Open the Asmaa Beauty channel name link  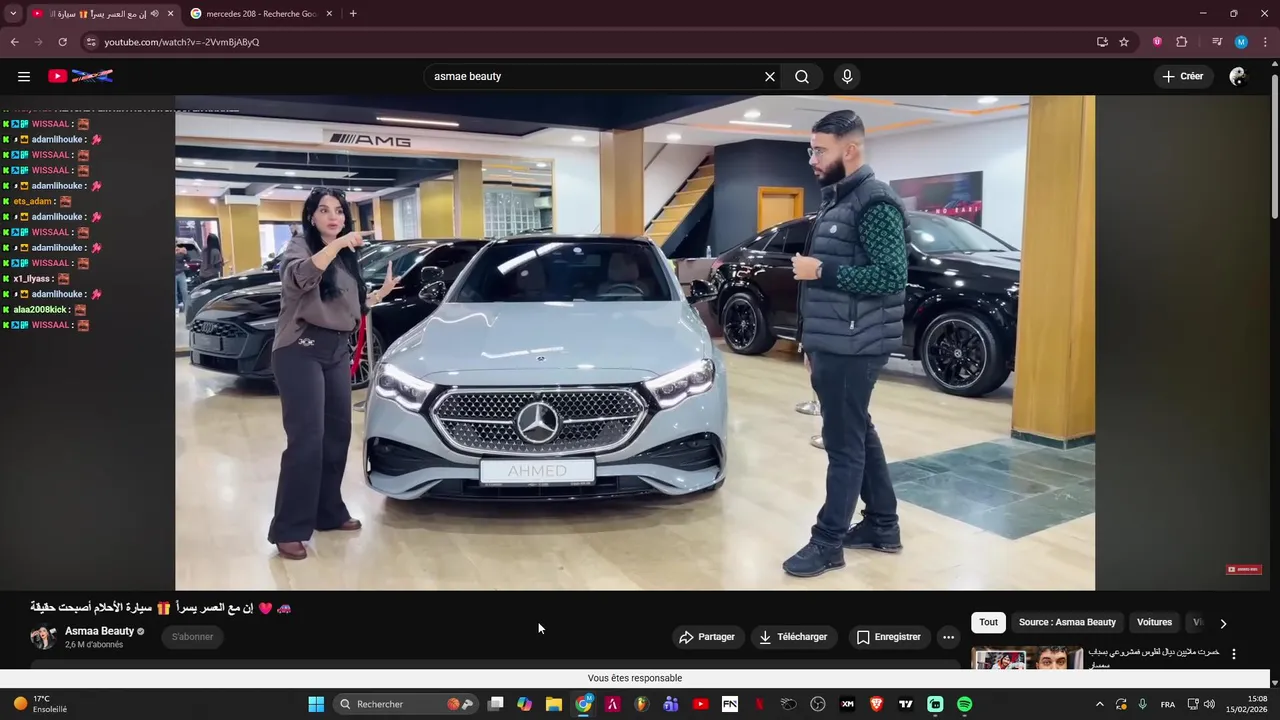point(99,631)
